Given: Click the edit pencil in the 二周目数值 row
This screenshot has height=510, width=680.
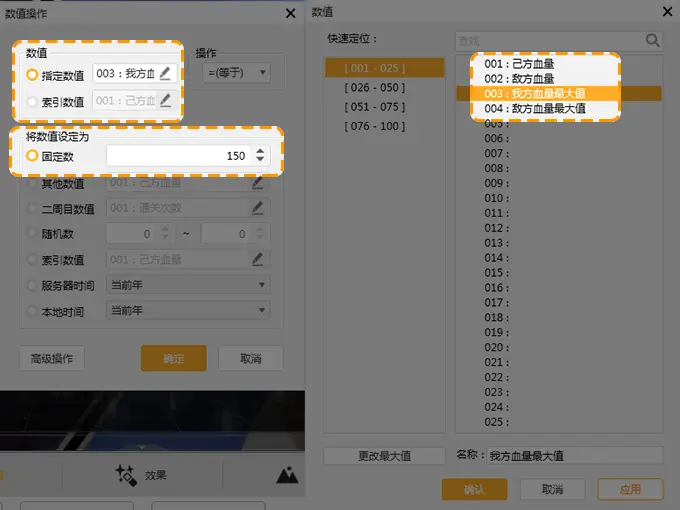Looking at the screenshot, I should tap(259, 208).
